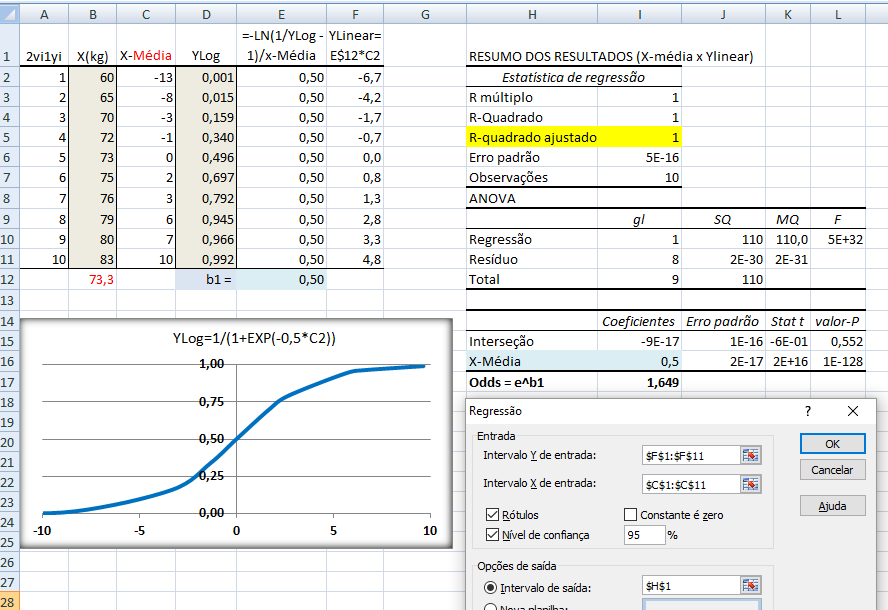
Task: Toggle the Rótulos checkbox
Action: 492,514
